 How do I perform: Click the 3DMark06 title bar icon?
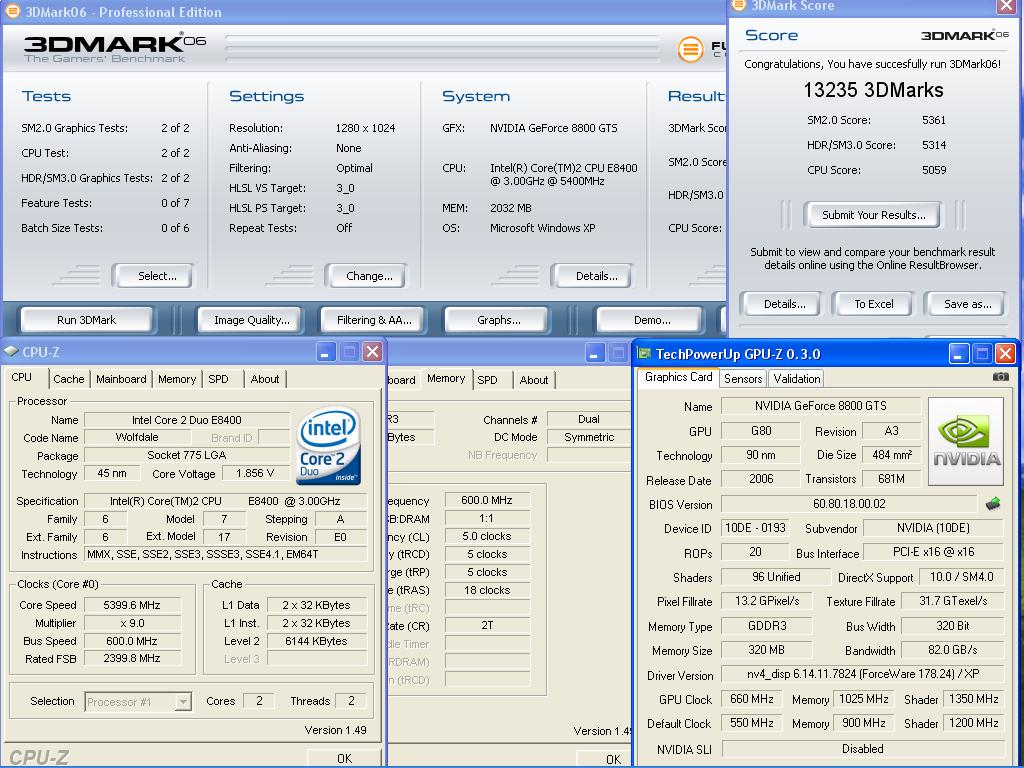click(x=12, y=11)
